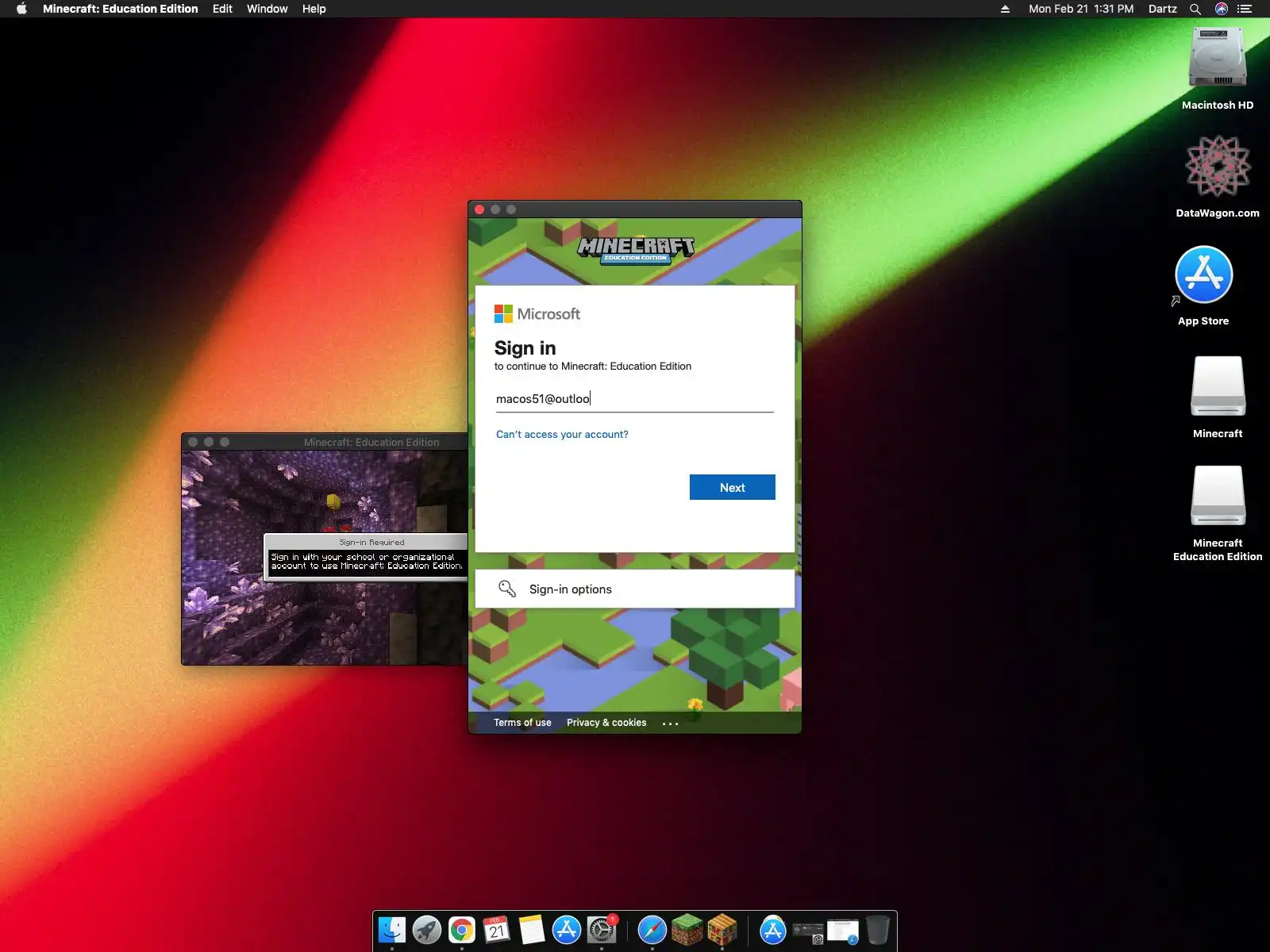
Task: Close the Microsoft sign-in window
Action: coord(479,209)
